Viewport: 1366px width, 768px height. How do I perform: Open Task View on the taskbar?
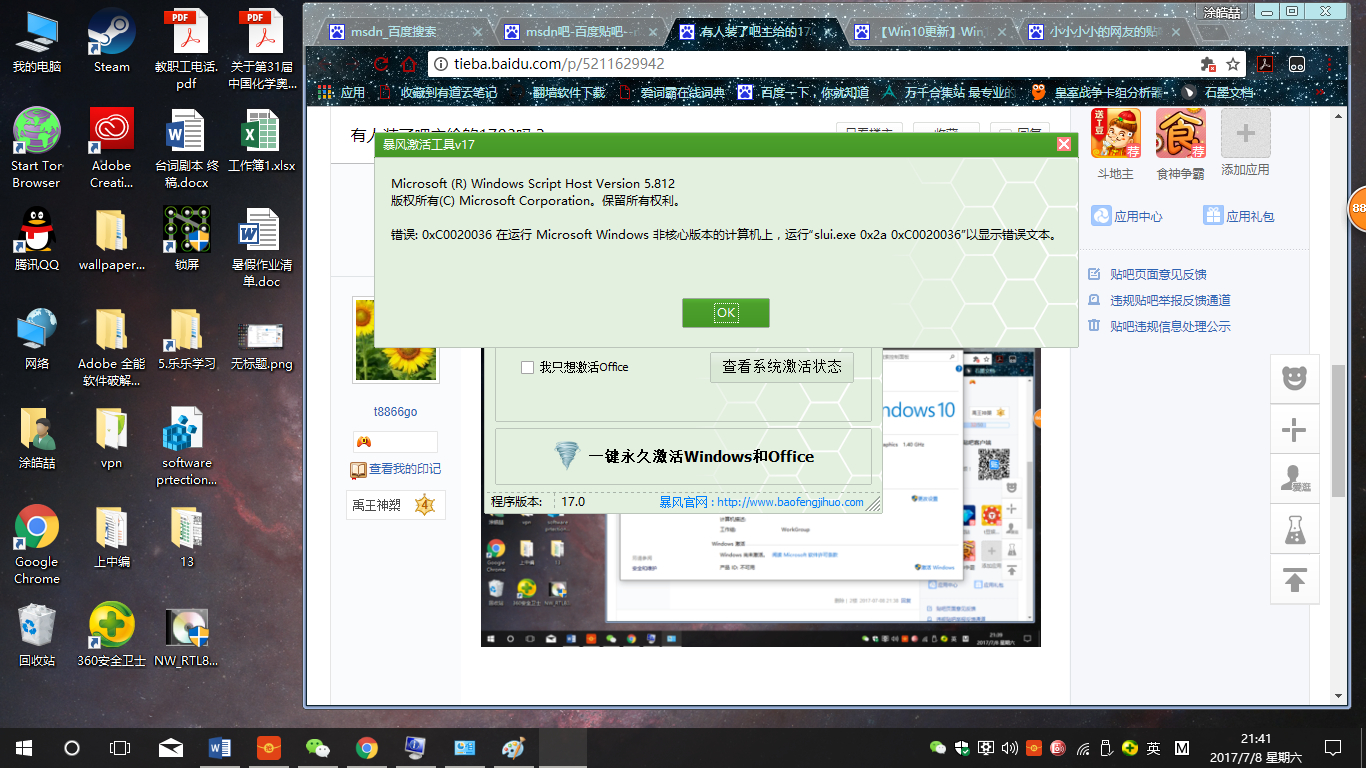(120, 748)
